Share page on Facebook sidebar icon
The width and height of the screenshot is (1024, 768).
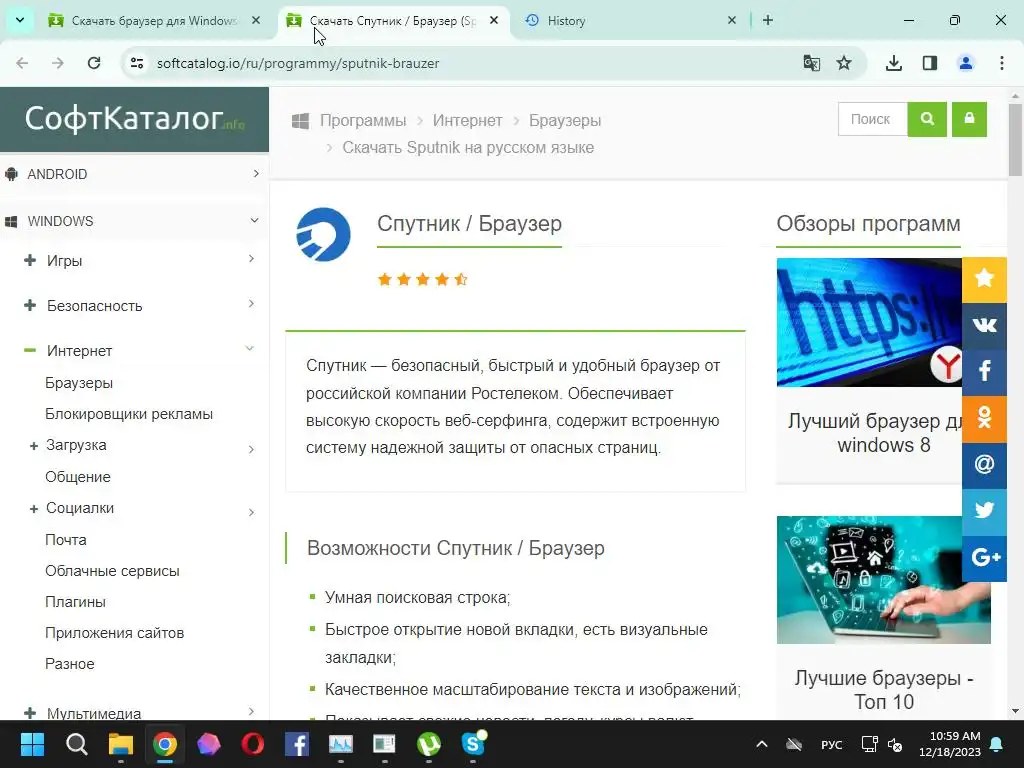click(x=984, y=372)
